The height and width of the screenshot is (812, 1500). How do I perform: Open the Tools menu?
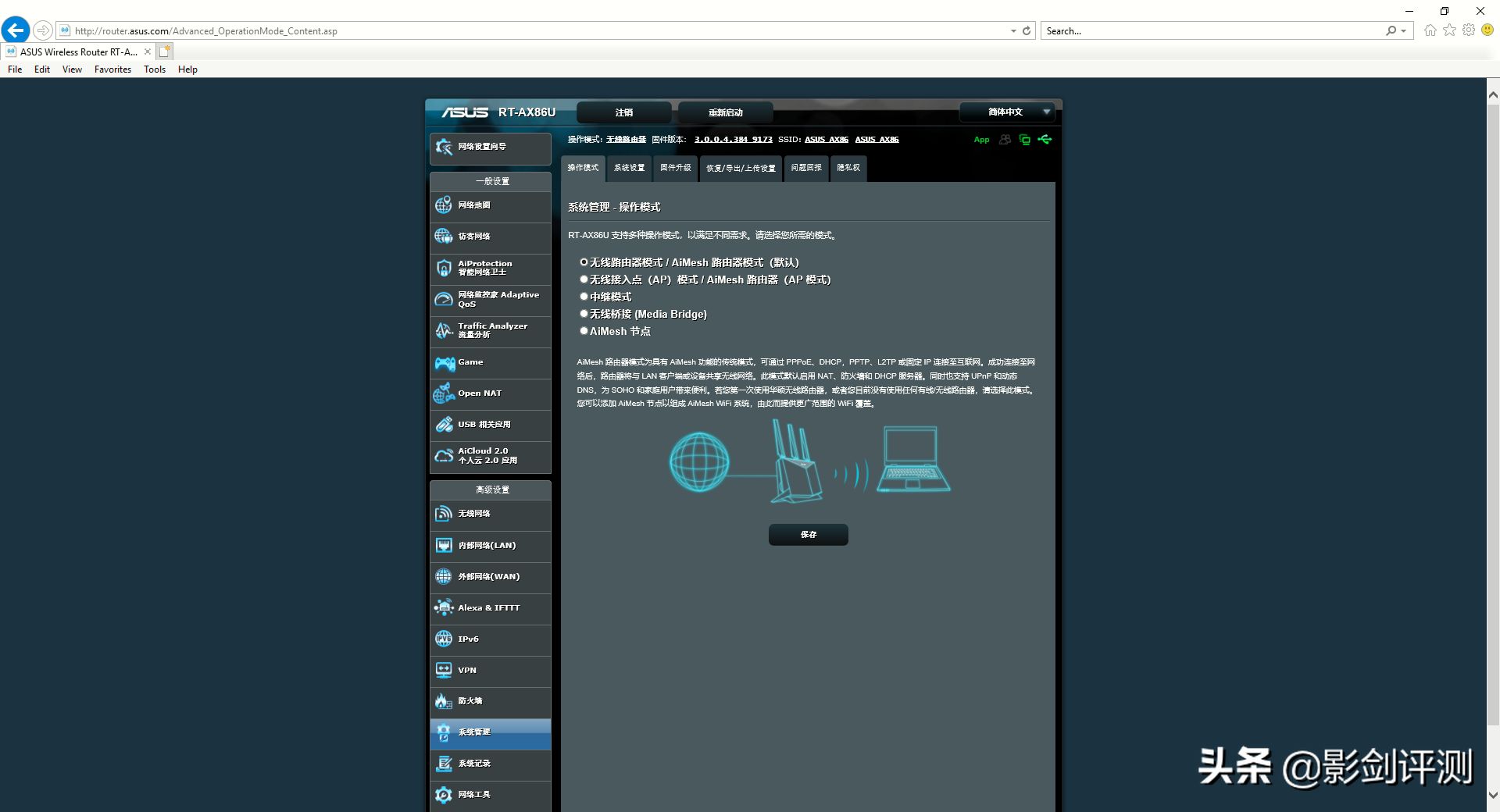point(155,69)
